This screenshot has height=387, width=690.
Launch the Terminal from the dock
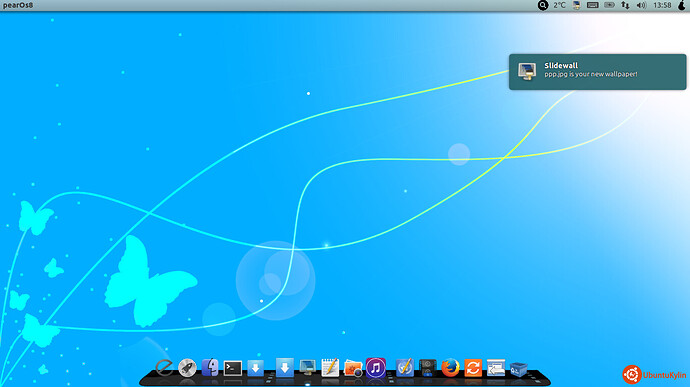click(233, 368)
